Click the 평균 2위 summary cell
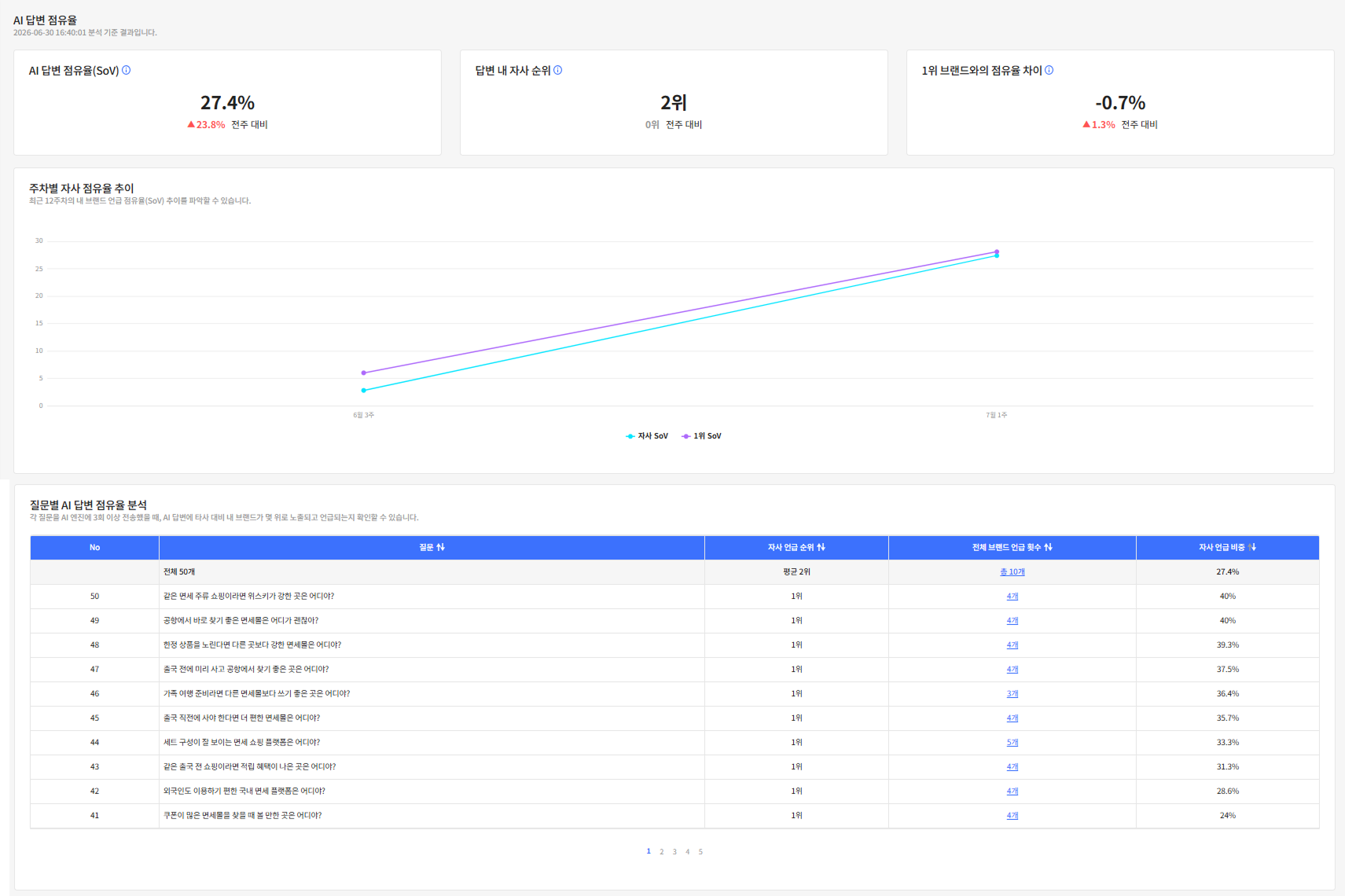The width and height of the screenshot is (1345, 896). point(796,572)
